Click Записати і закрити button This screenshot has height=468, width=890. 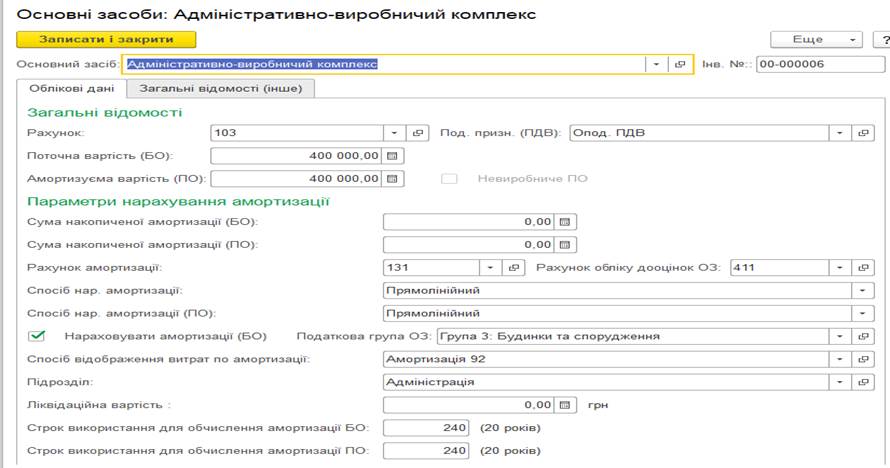point(106,39)
